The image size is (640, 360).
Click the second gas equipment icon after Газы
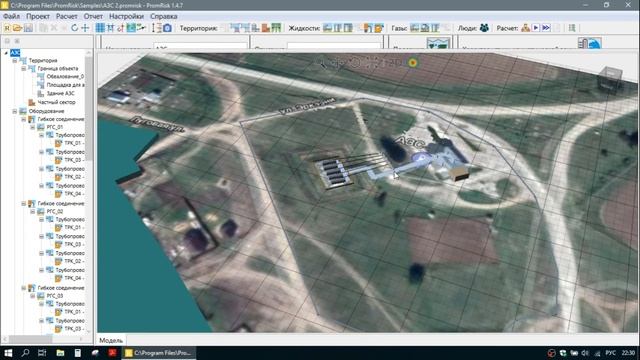[425, 28]
